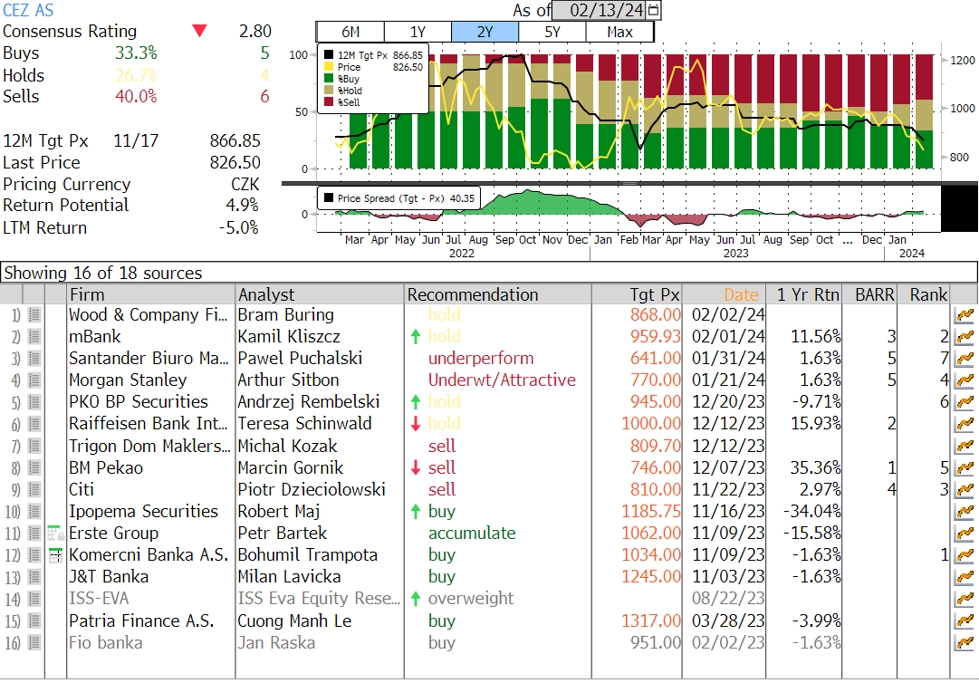
Task: Click the calendar icon next to date
Action: point(654,10)
